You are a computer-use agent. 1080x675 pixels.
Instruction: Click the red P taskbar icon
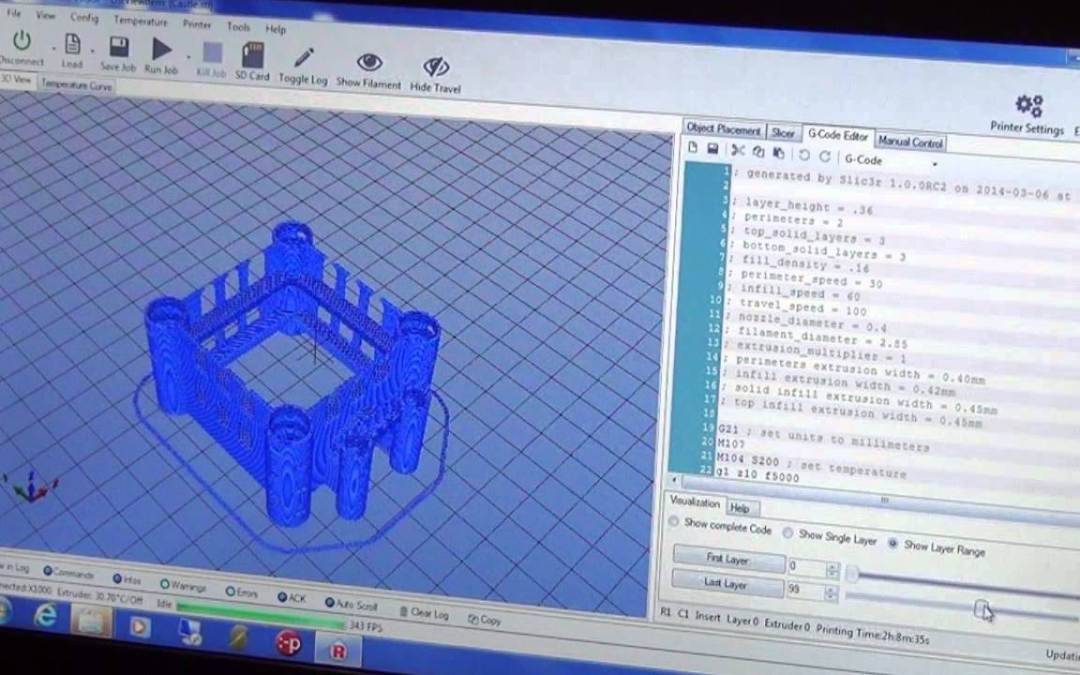[x=289, y=643]
